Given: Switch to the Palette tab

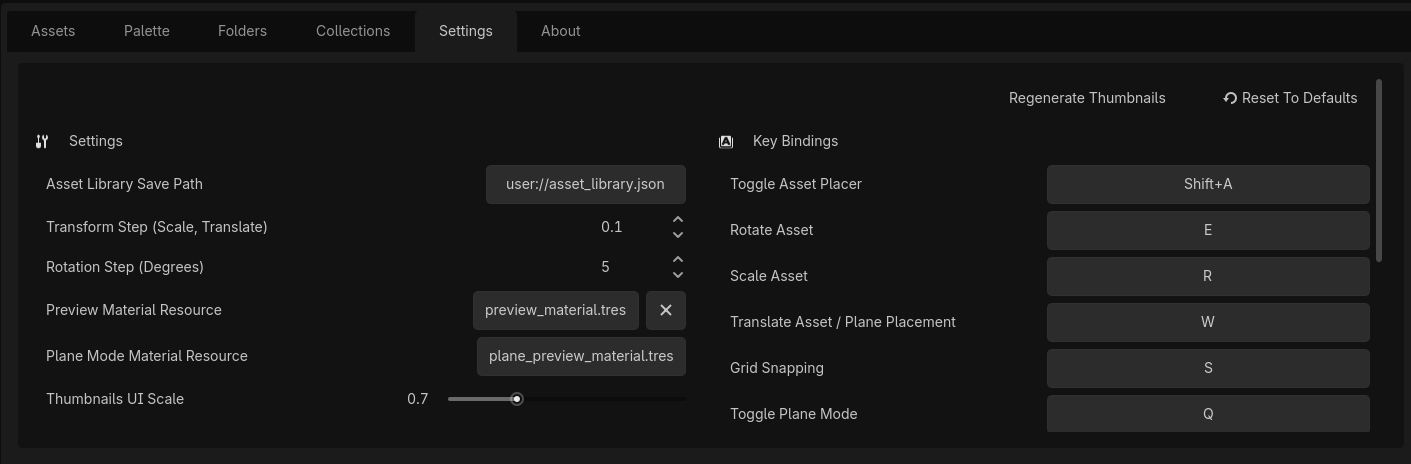Looking at the screenshot, I should coord(147,31).
